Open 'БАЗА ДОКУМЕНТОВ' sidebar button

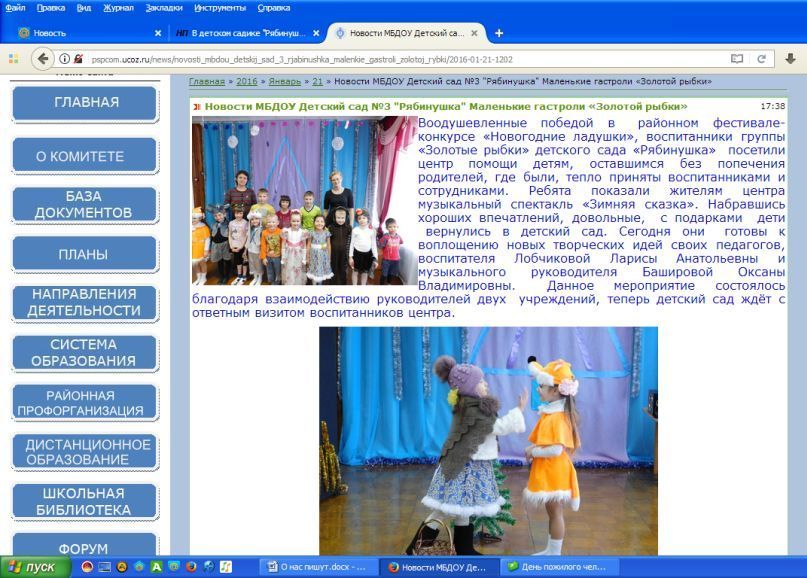(x=84, y=204)
